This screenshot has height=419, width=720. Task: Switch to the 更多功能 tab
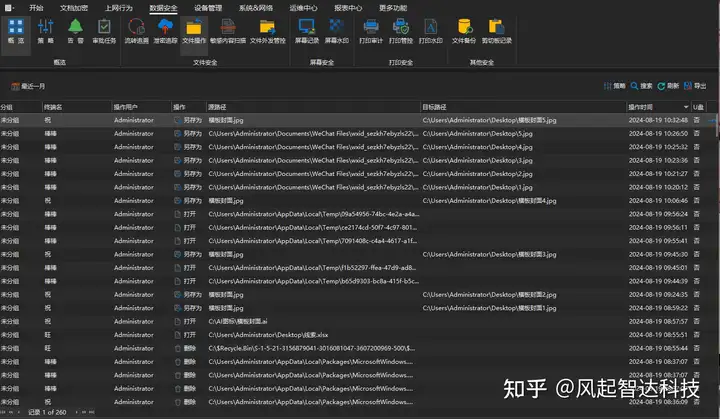pos(393,8)
